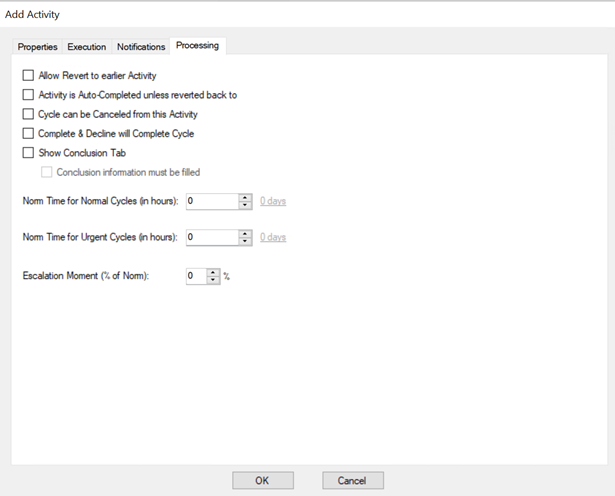The image size is (615, 496).
Task: Check Activity is Auto-Completed option
Action: (28, 95)
